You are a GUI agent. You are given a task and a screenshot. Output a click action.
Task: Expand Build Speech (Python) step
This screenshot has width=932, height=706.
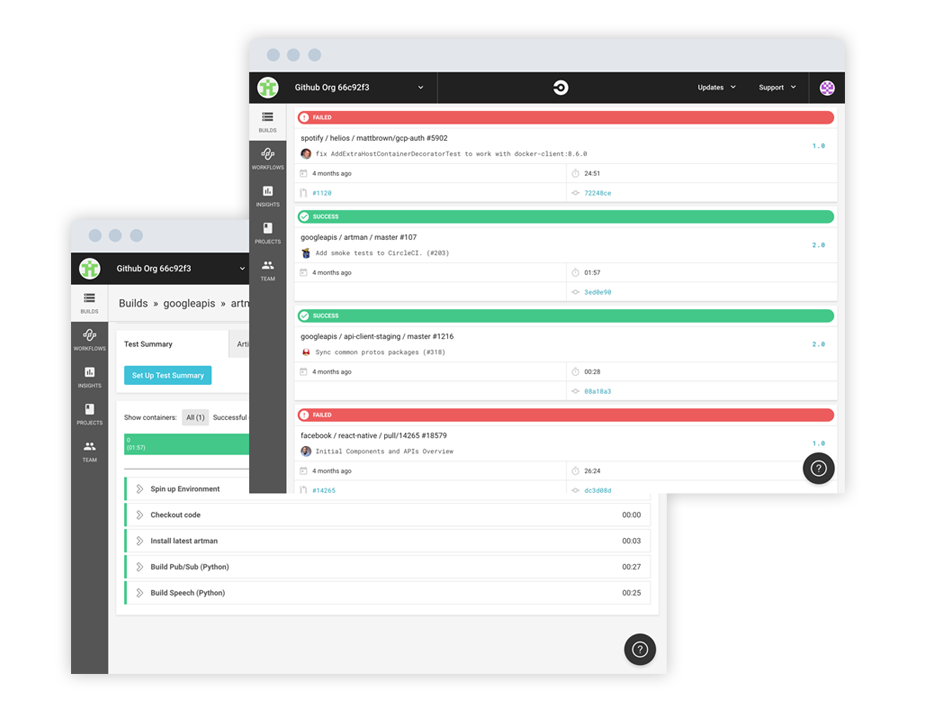(x=139, y=593)
